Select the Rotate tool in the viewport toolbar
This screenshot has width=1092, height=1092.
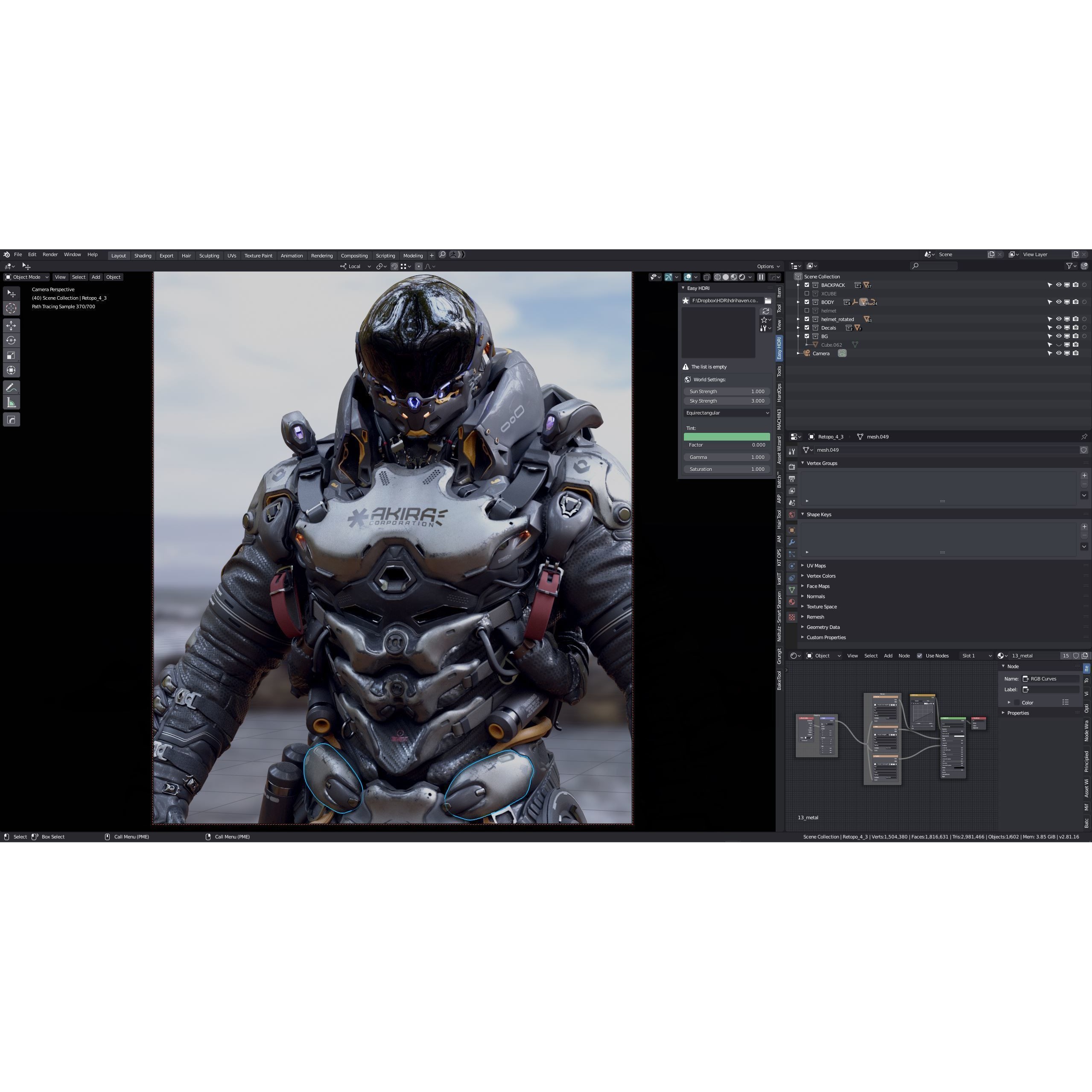pyautogui.click(x=12, y=340)
